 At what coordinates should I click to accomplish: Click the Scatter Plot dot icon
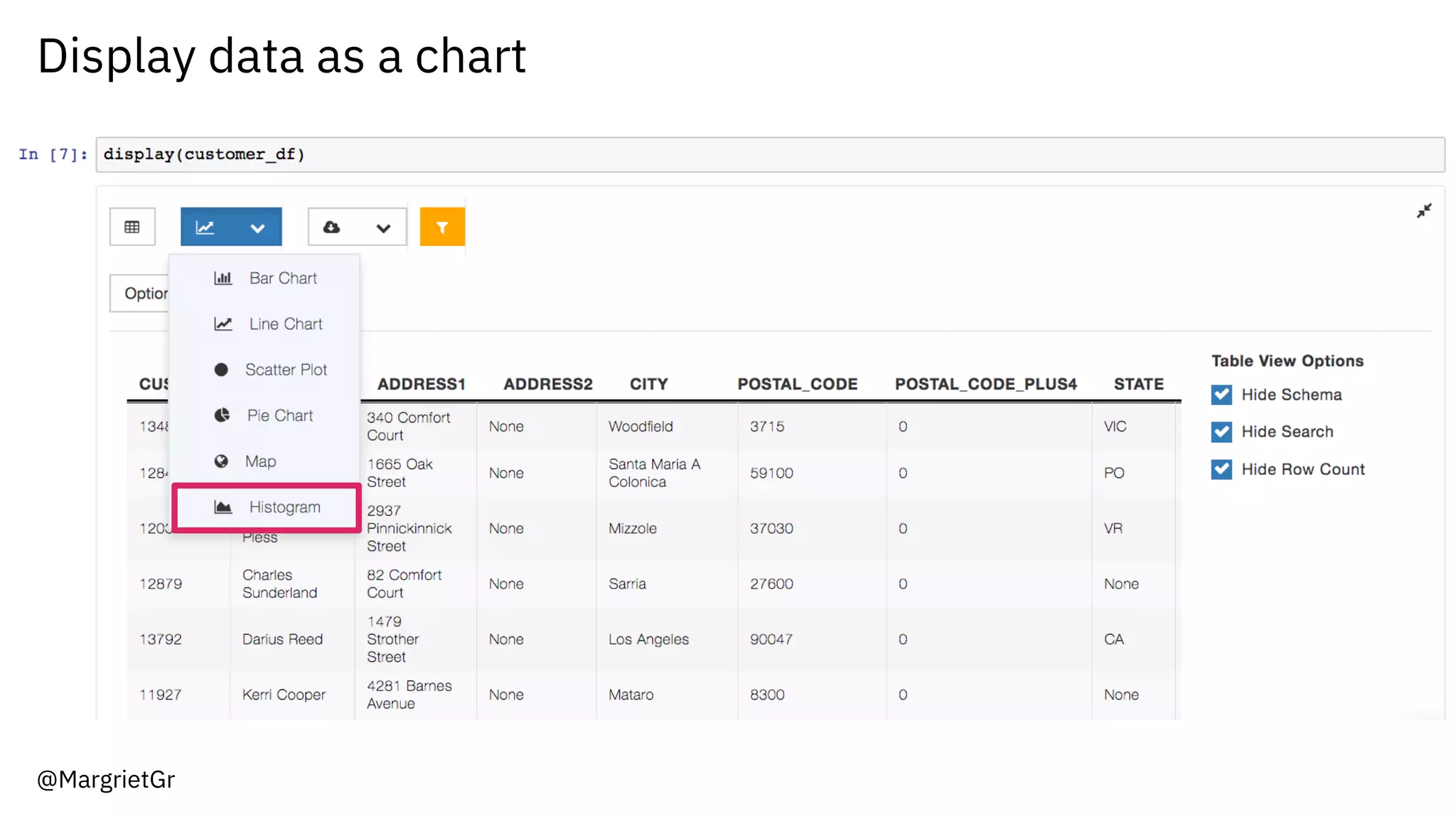click(221, 370)
